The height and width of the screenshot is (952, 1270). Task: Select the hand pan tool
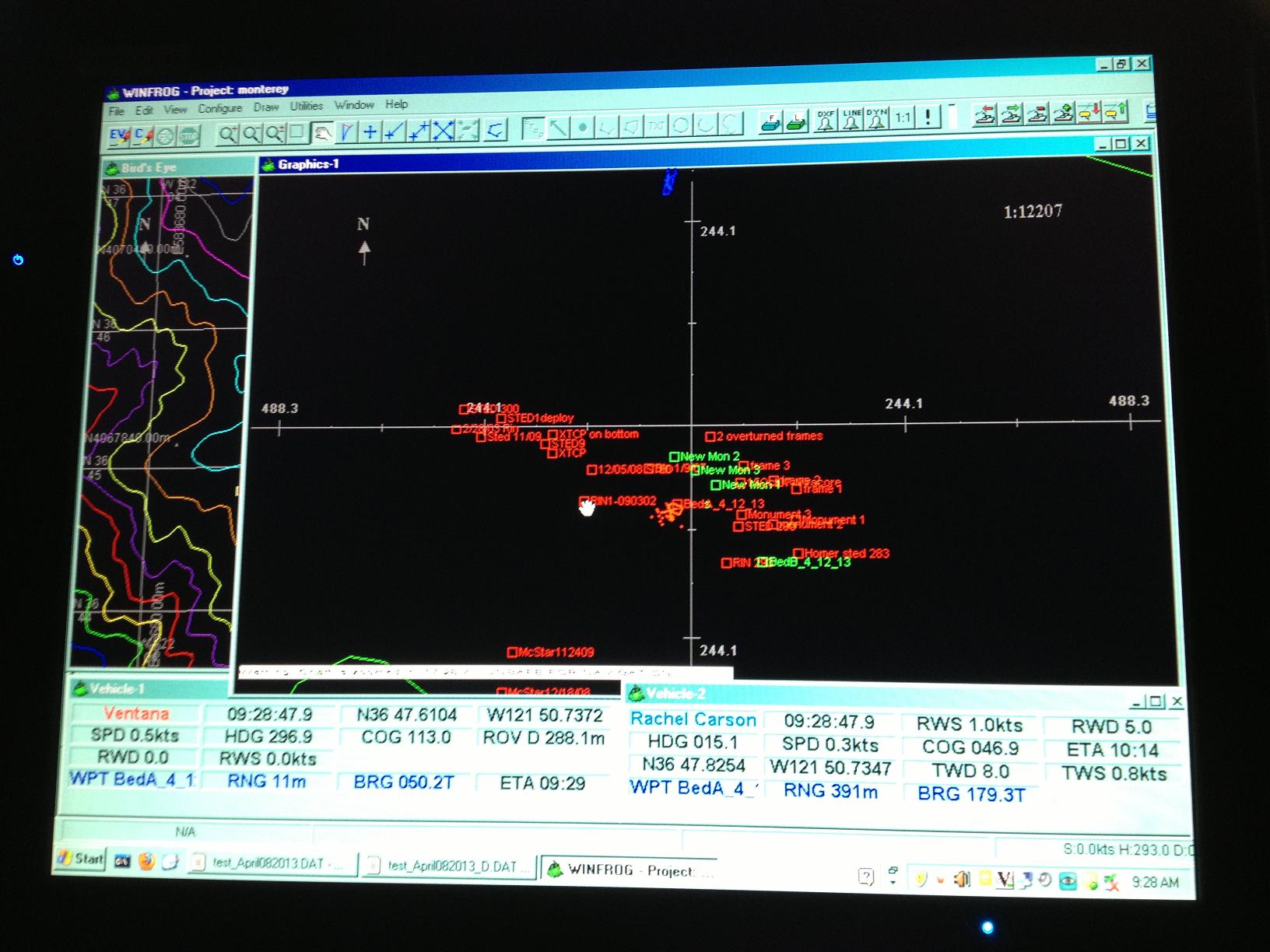(321, 133)
